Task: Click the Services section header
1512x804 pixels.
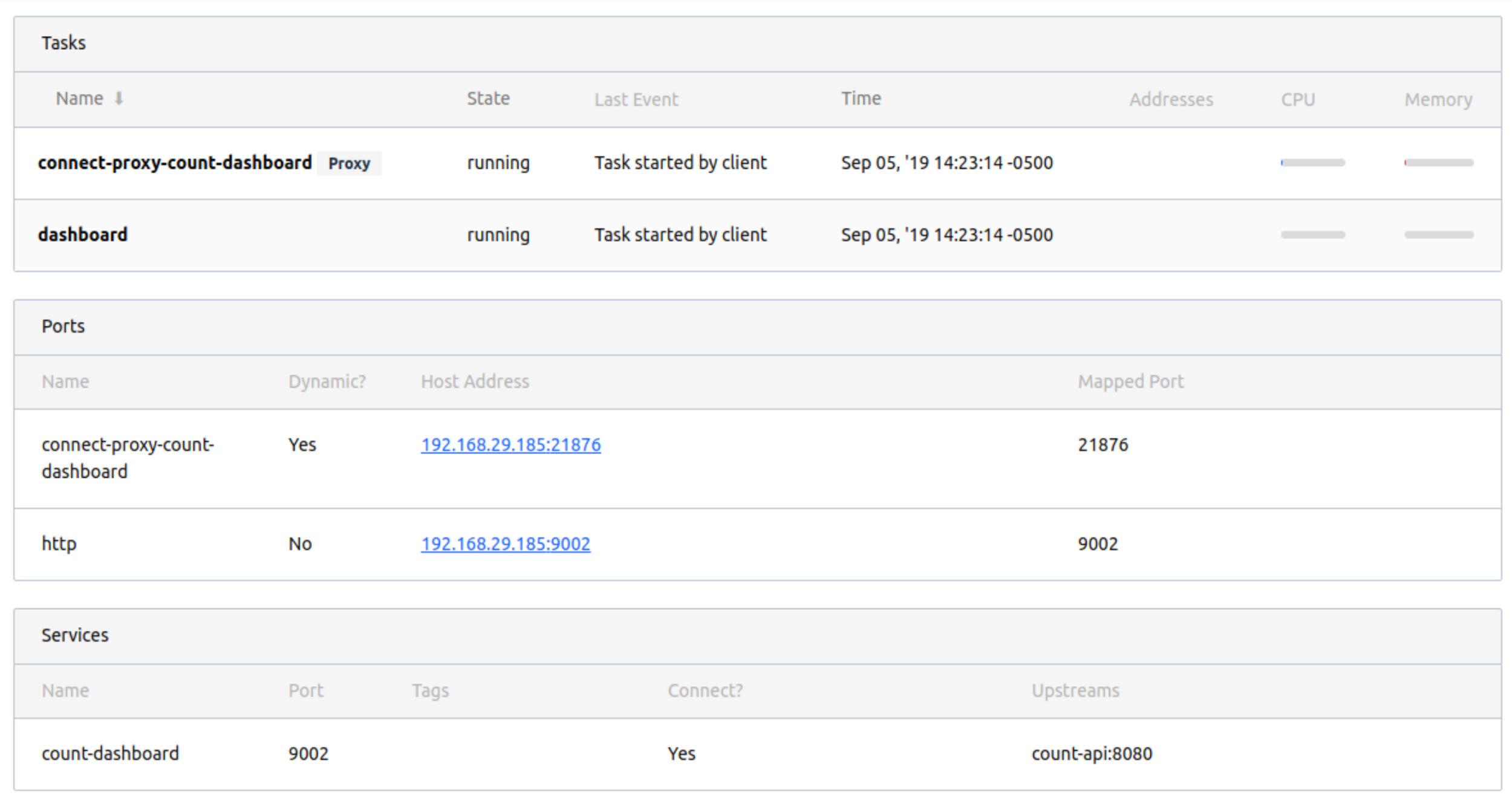Action: 75,635
